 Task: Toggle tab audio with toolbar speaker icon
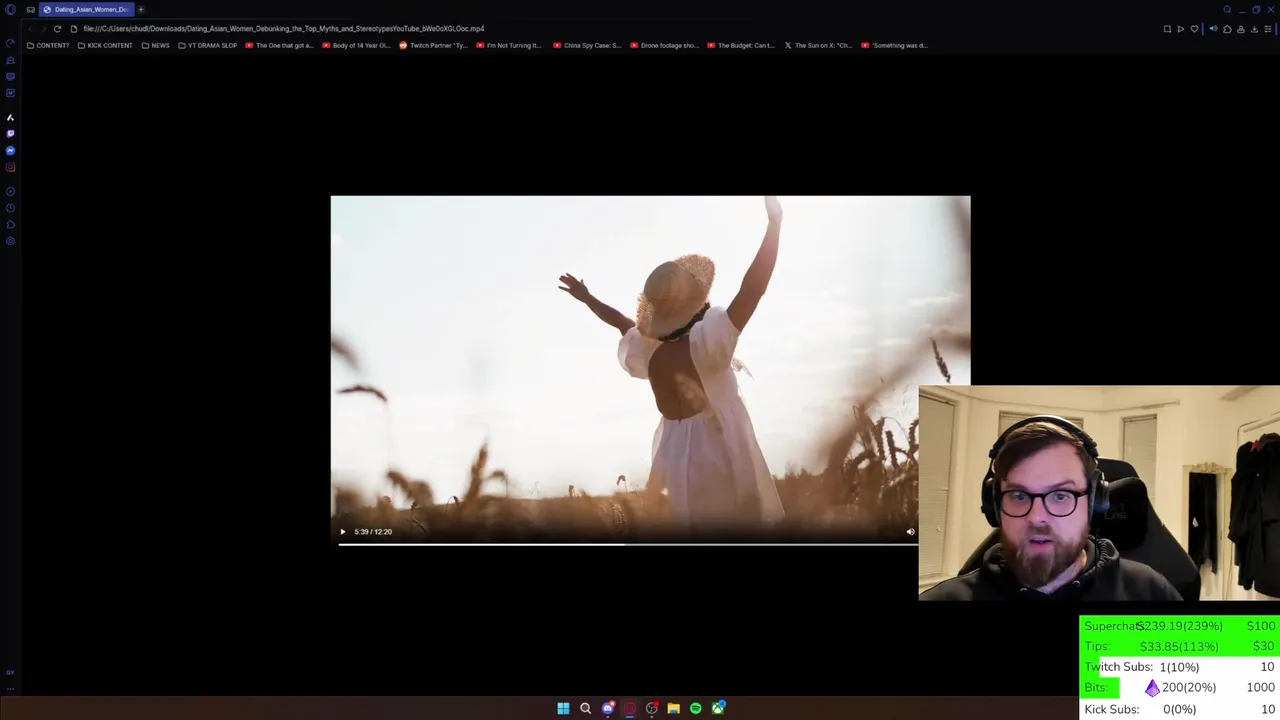pos(1213,29)
